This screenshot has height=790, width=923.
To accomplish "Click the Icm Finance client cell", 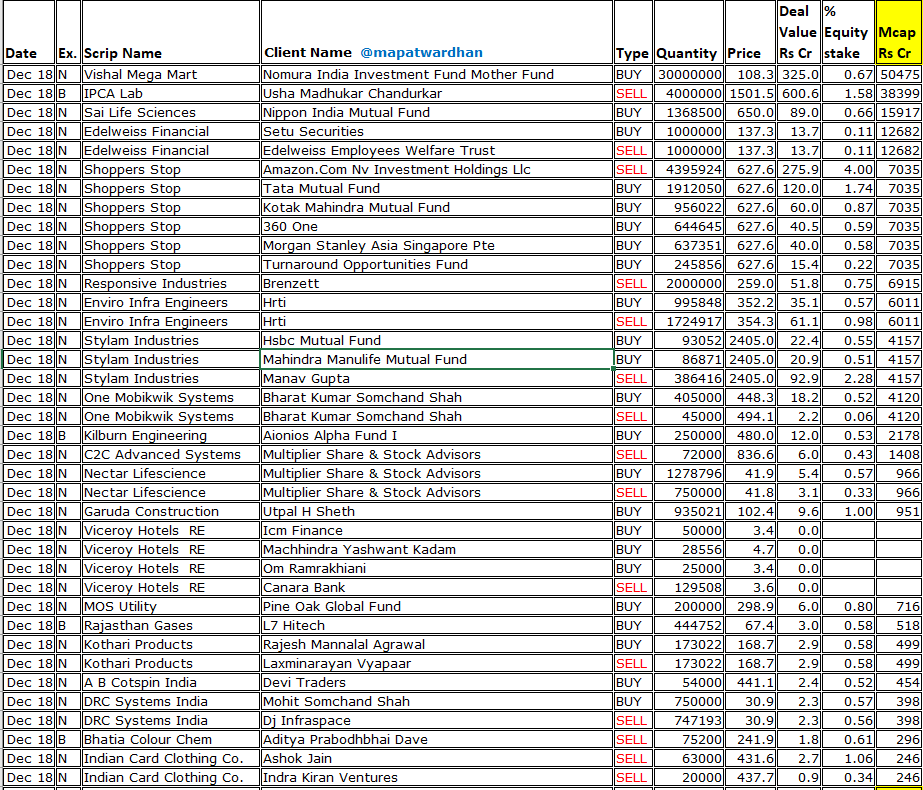I will click(437, 530).
